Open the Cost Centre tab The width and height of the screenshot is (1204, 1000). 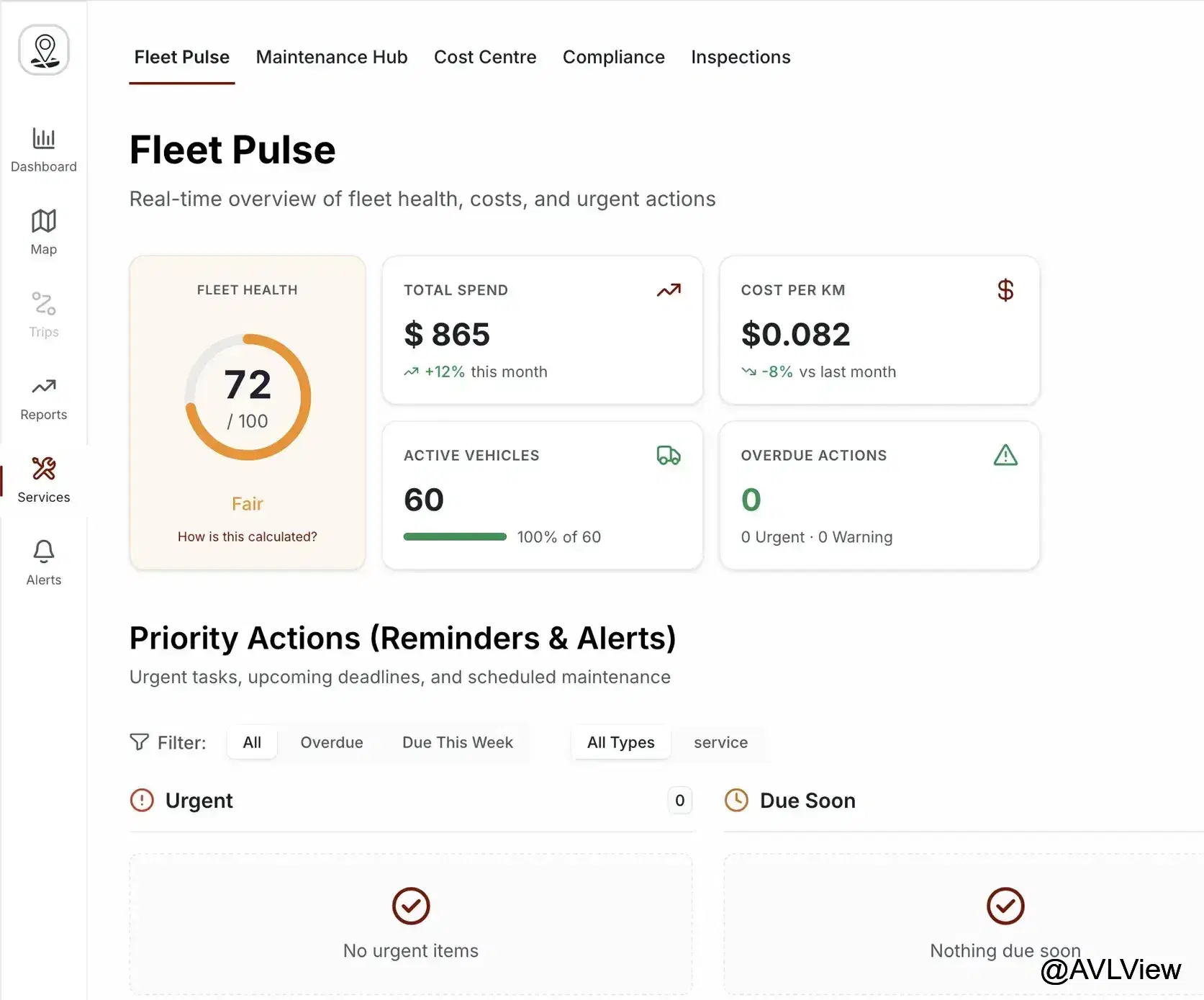click(x=485, y=57)
